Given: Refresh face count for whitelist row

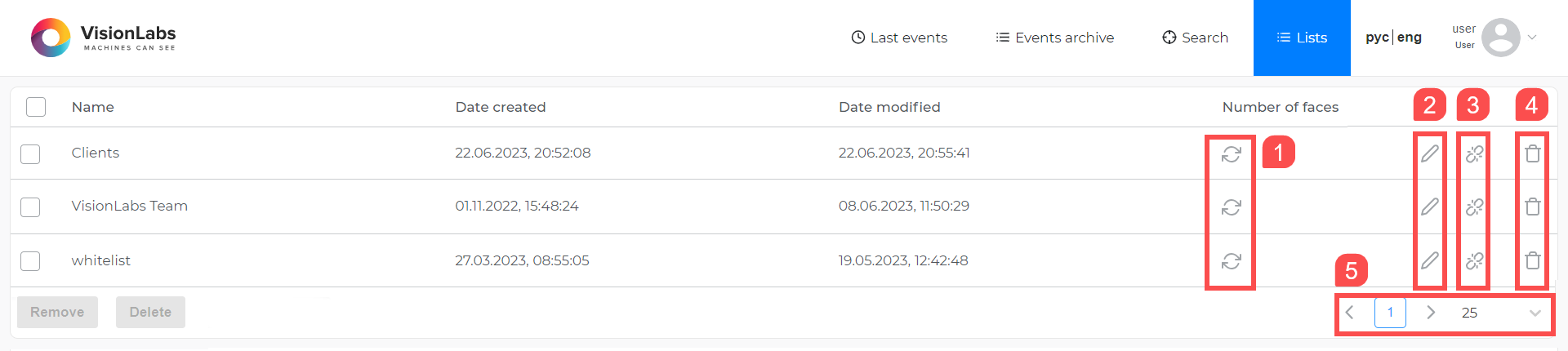Looking at the screenshot, I should pyautogui.click(x=1231, y=261).
